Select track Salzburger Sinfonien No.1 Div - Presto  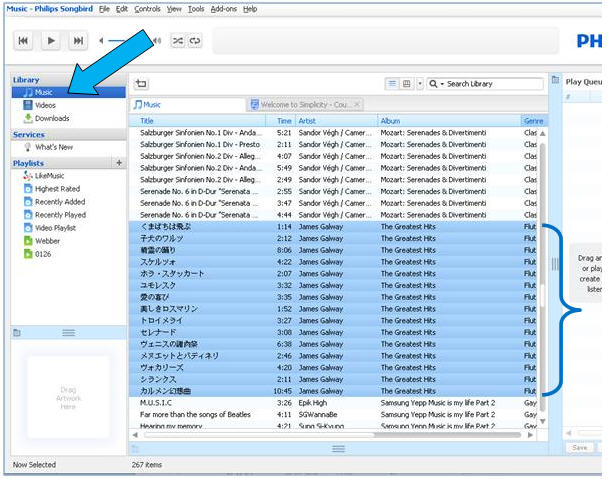(x=333, y=144)
